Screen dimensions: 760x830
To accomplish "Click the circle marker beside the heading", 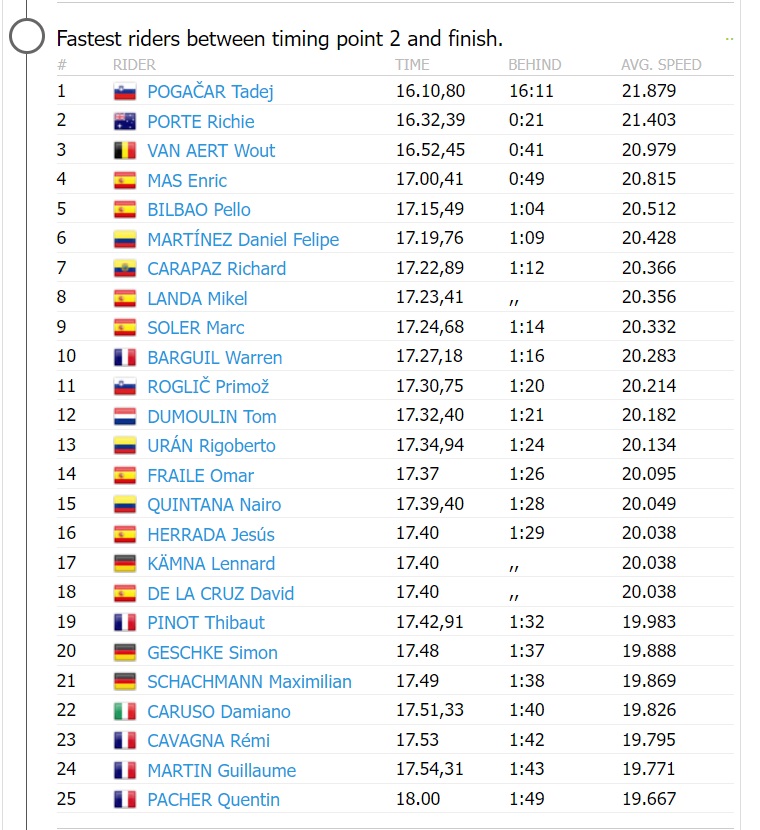I will coord(27,38).
